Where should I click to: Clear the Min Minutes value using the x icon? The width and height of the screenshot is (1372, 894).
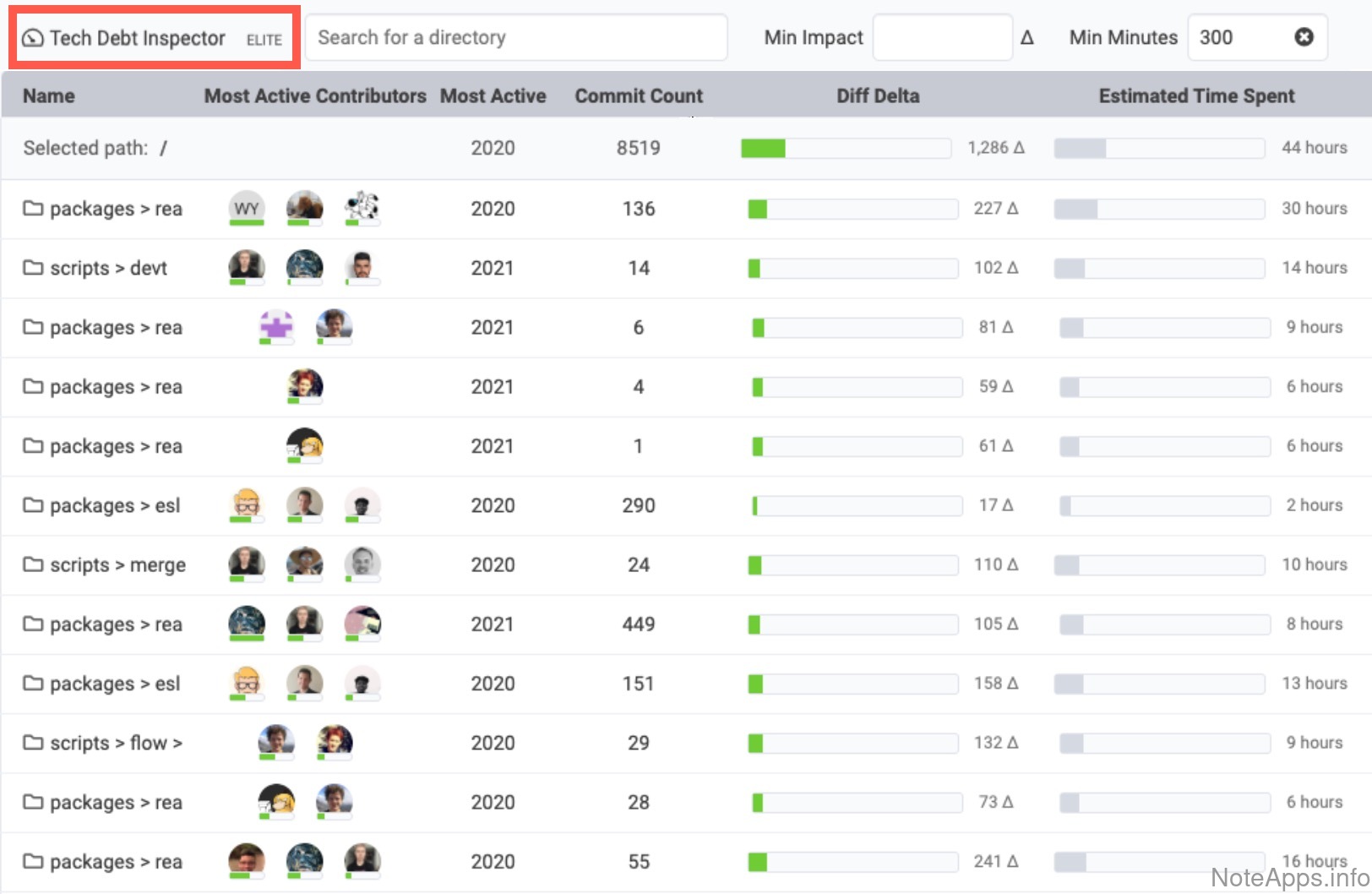pyautogui.click(x=1304, y=37)
